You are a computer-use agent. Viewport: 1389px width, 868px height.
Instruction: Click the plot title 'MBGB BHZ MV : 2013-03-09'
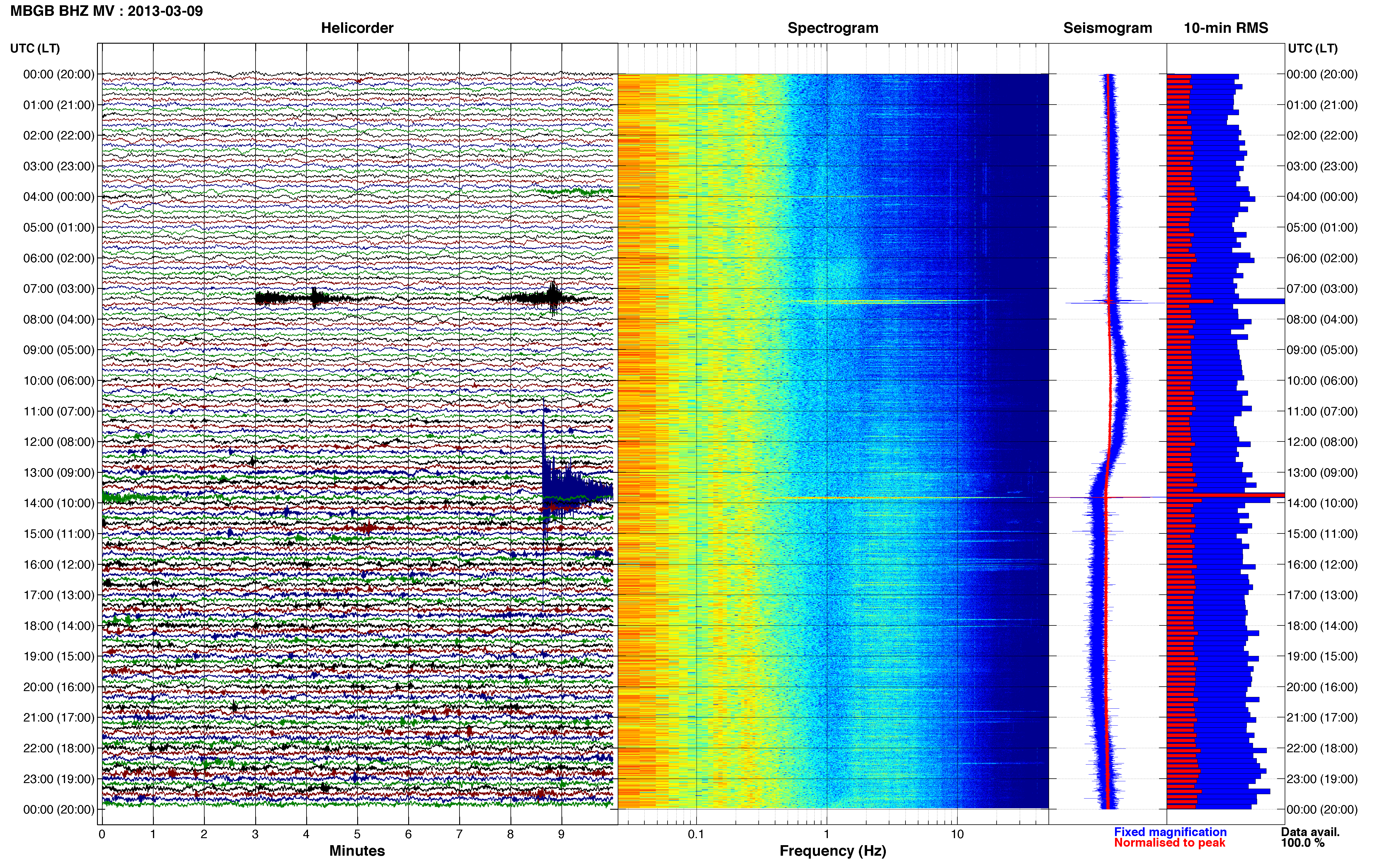click(107, 11)
